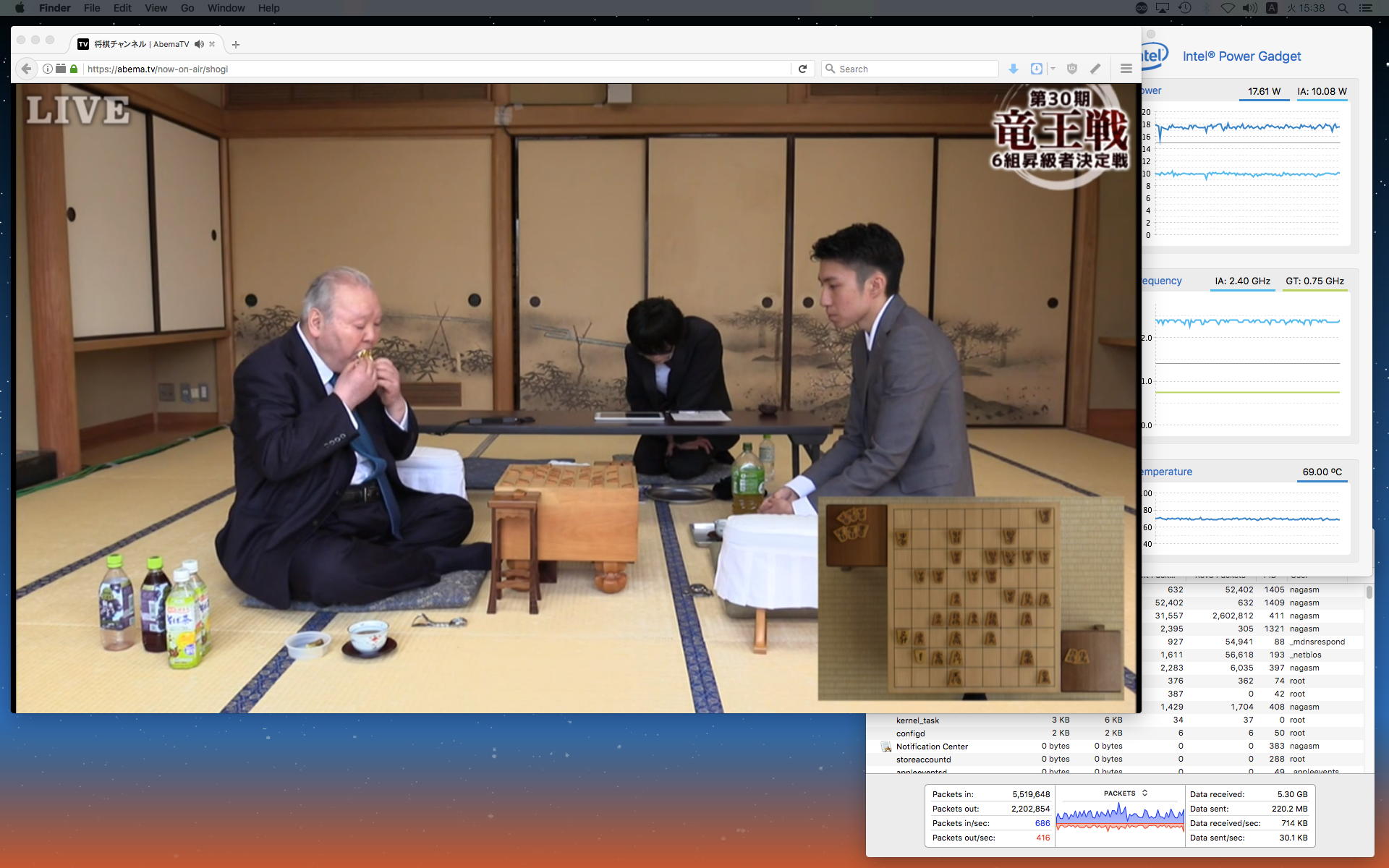1389x868 pixels.
Task: Open the Firefox hamburger menu
Action: tap(1126, 69)
